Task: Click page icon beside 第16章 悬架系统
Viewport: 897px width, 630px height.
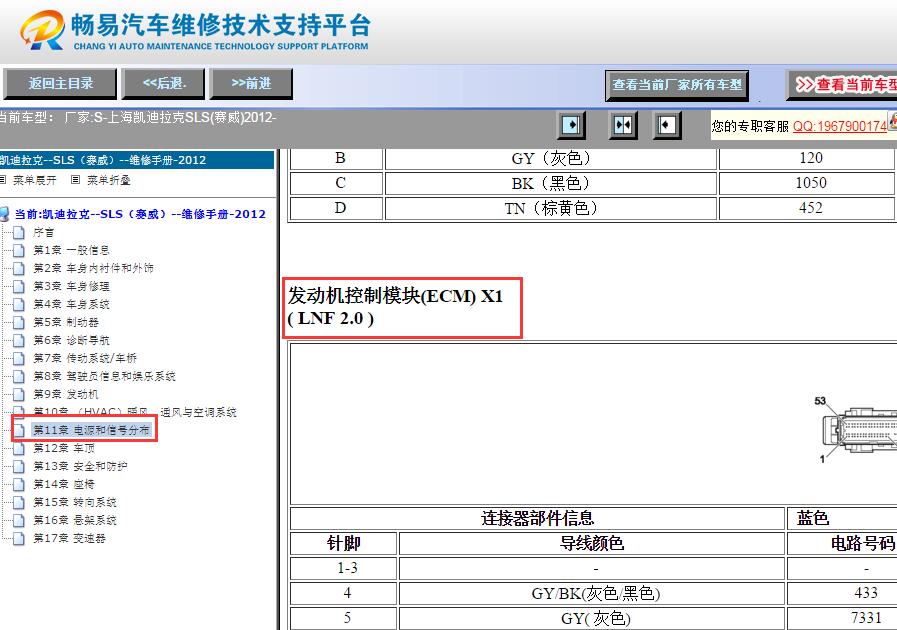Action: click(x=19, y=520)
